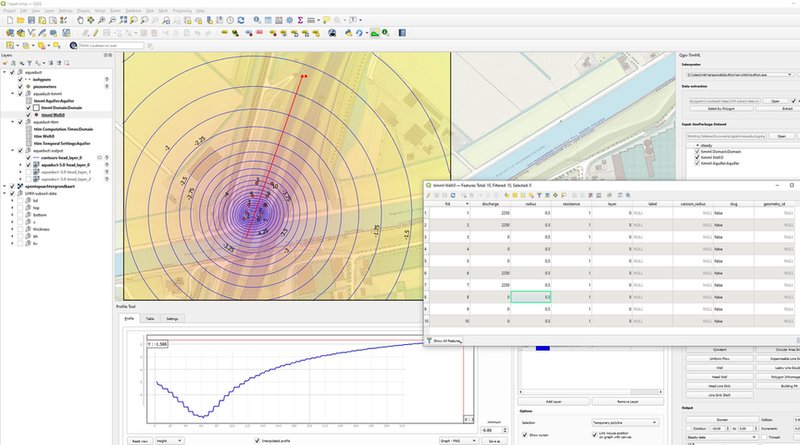Click the Statistical Summary sigma icon
Viewport: 800px width, 445px height.
(300, 20)
